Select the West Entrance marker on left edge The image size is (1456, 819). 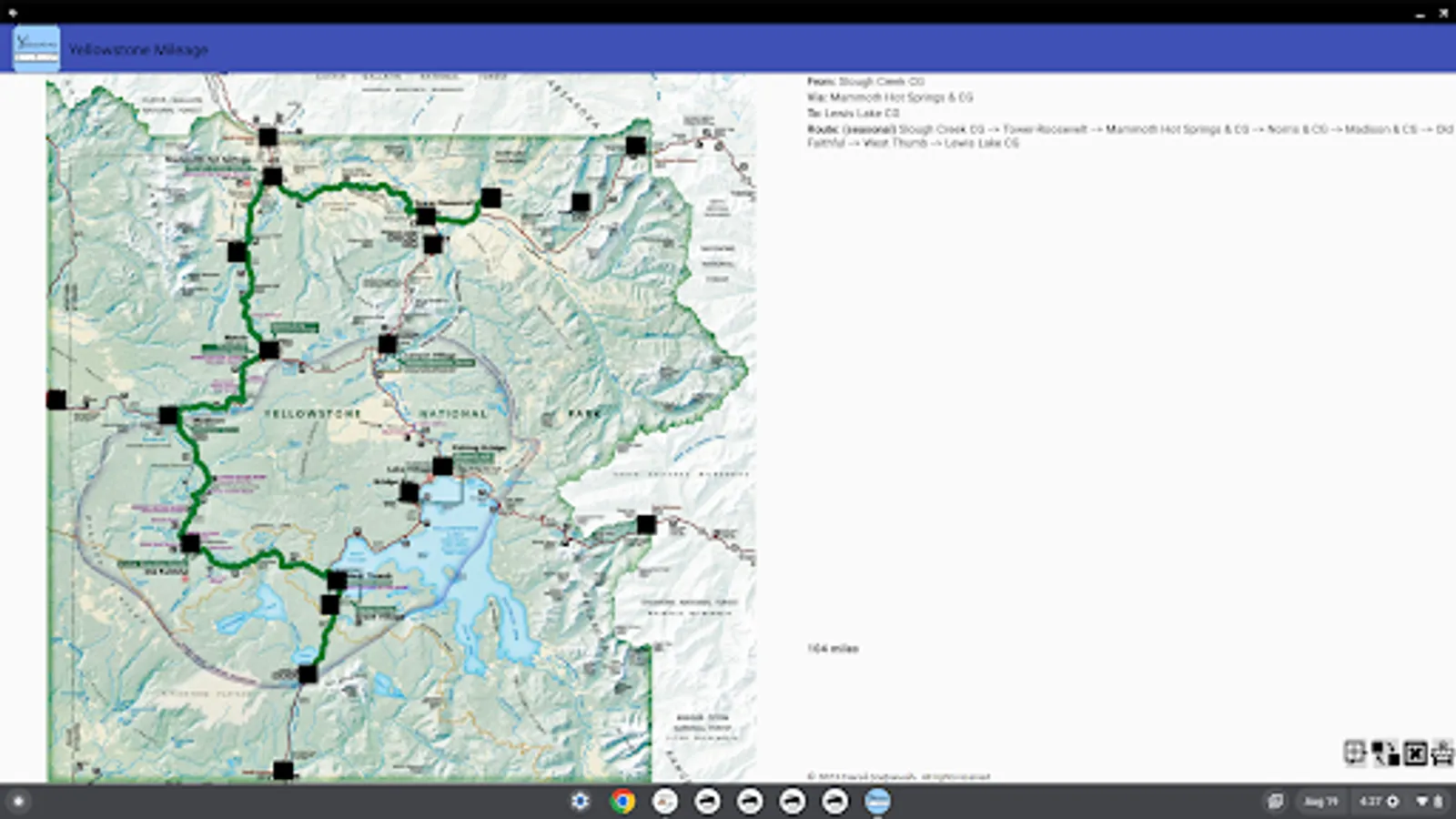tap(56, 399)
